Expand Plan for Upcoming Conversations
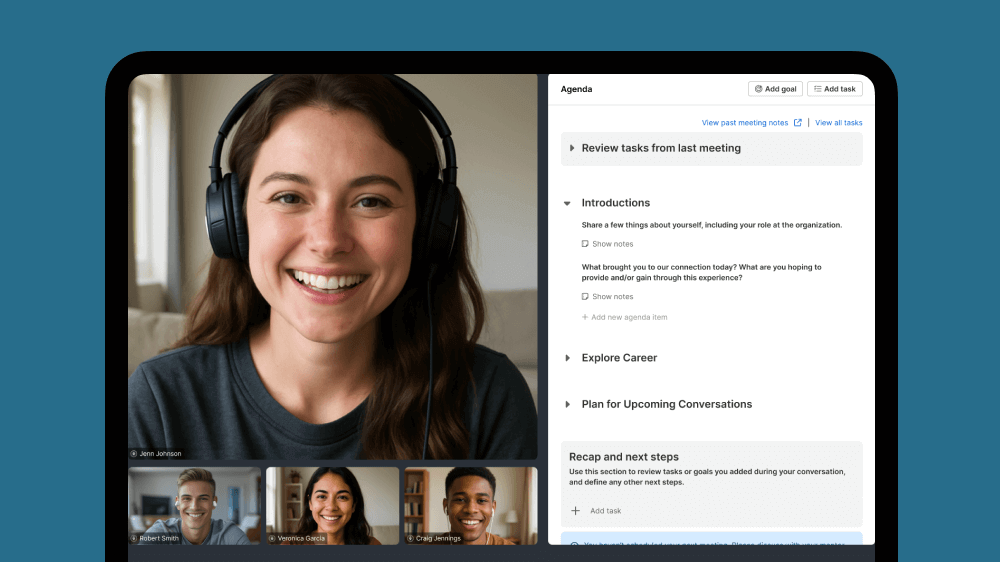The width and height of the screenshot is (1000, 562). point(567,404)
